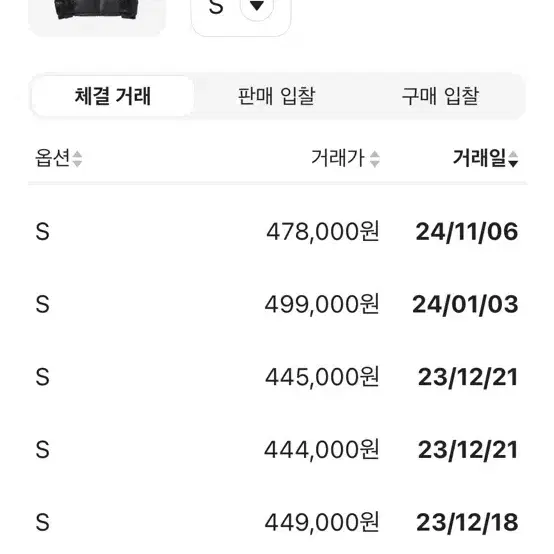Open the size S dropdown arrow

[257, 6]
